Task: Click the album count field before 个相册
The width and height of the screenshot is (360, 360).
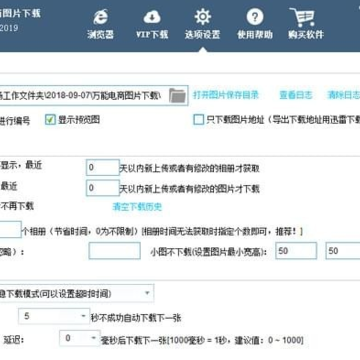Action: 11,229
